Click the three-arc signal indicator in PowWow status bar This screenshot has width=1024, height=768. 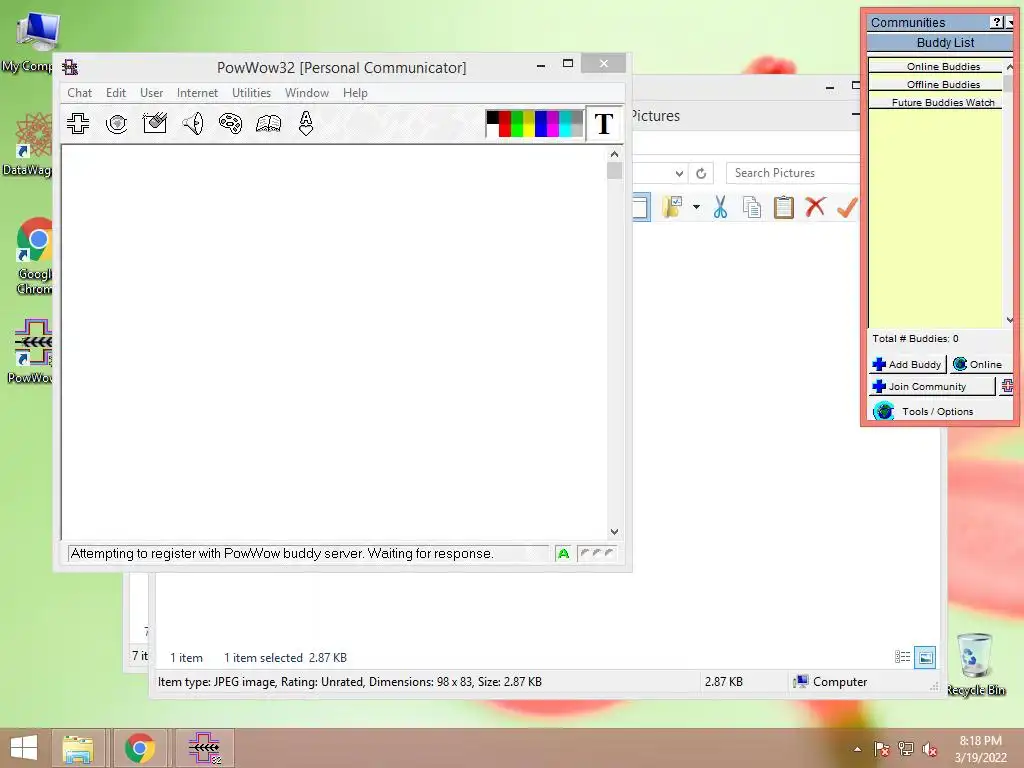click(596, 554)
